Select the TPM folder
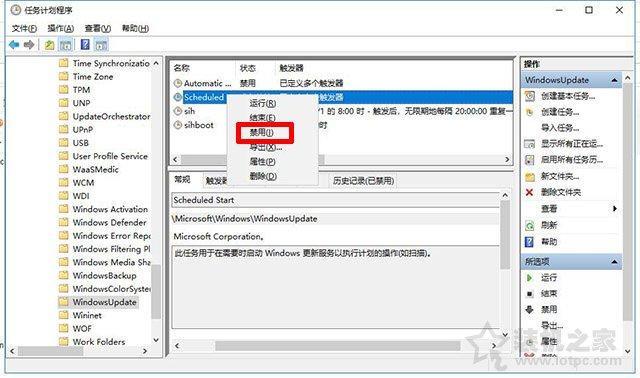The height and width of the screenshot is (378, 640). (x=75, y=90)
